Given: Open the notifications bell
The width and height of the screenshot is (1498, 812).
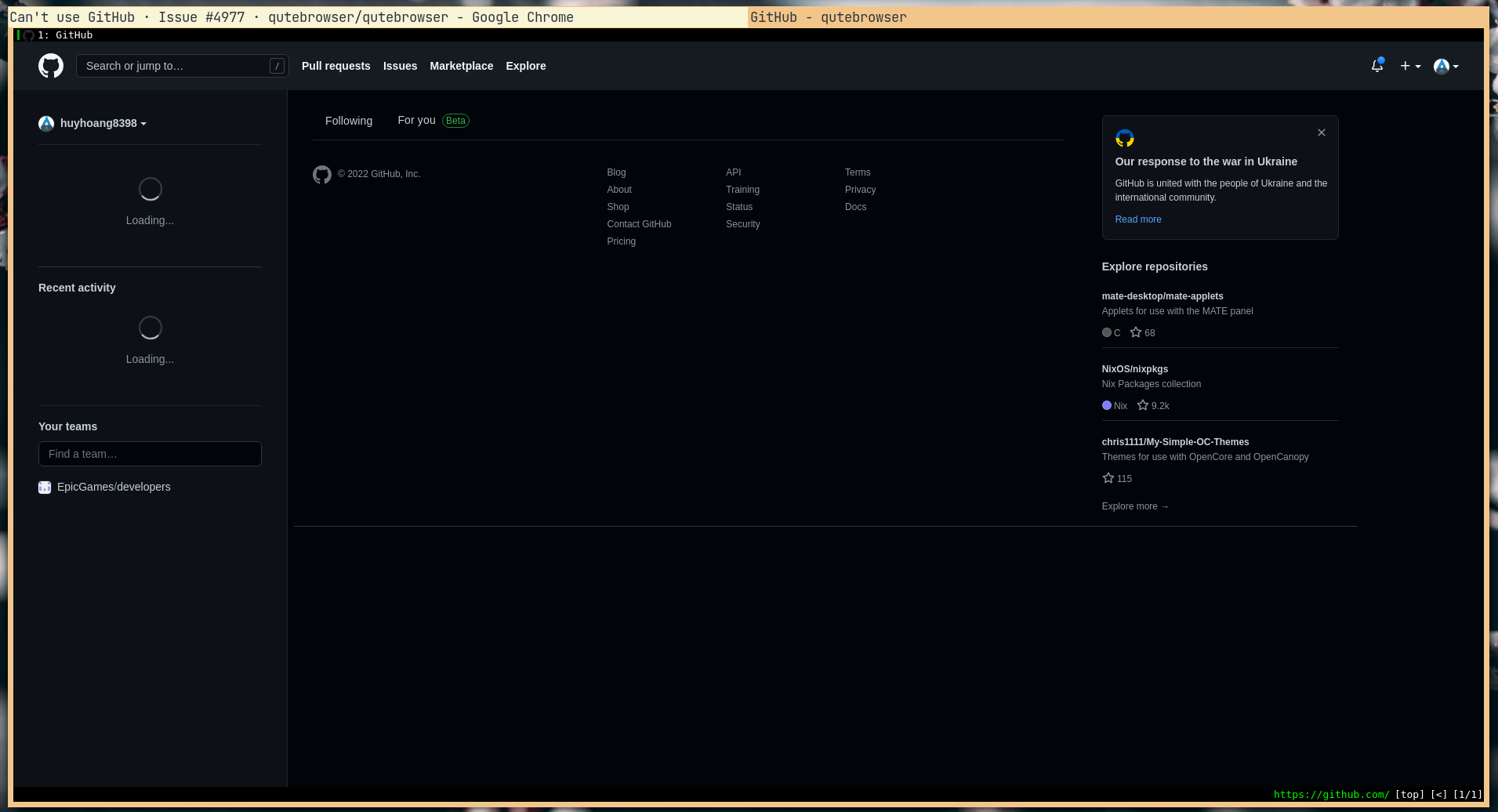Looking at the screenshot, I should pyautogui.click(x=1377, y=66).
